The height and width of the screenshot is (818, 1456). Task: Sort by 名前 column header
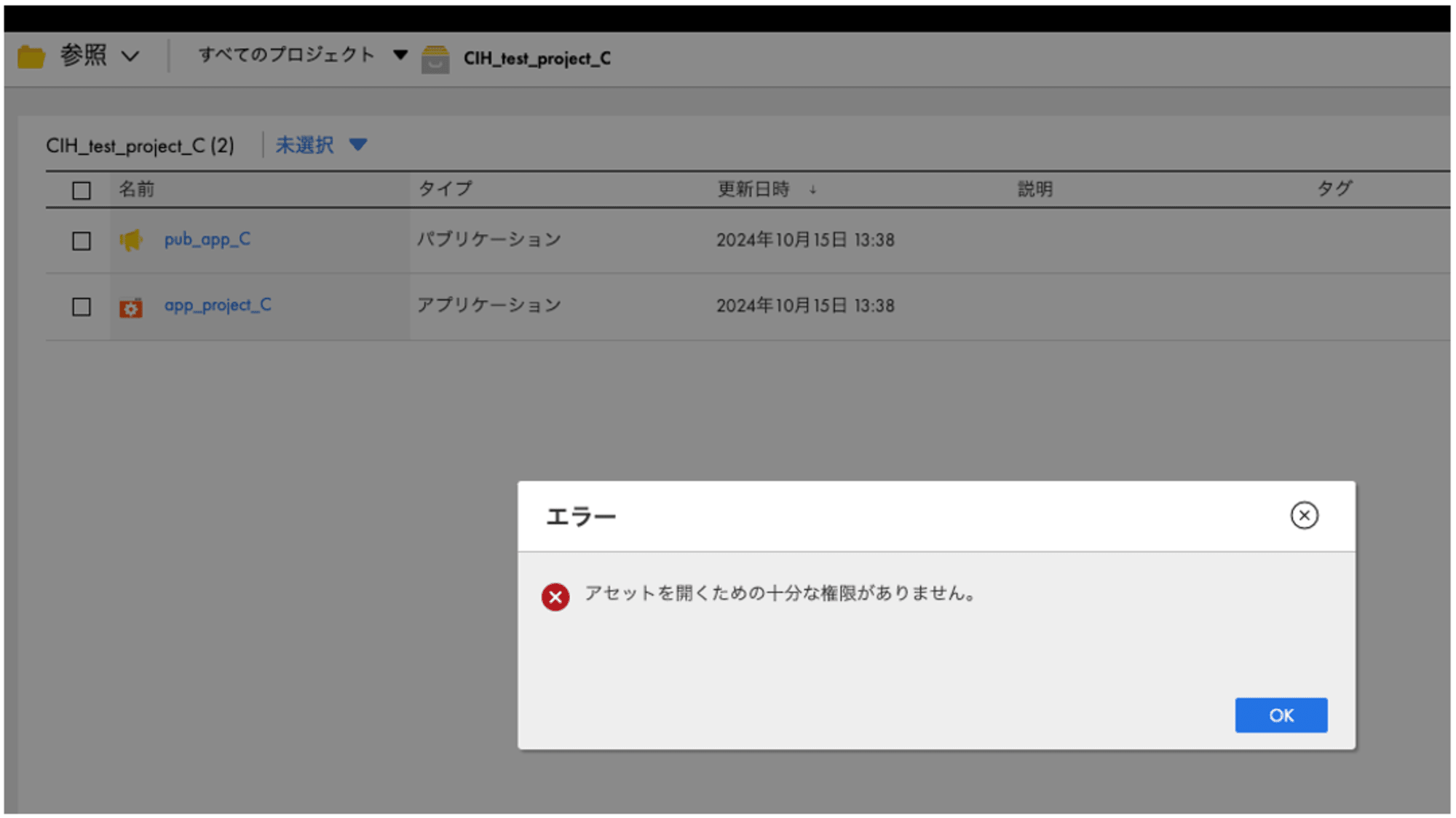pyautogui.click(x=137, y=189)
